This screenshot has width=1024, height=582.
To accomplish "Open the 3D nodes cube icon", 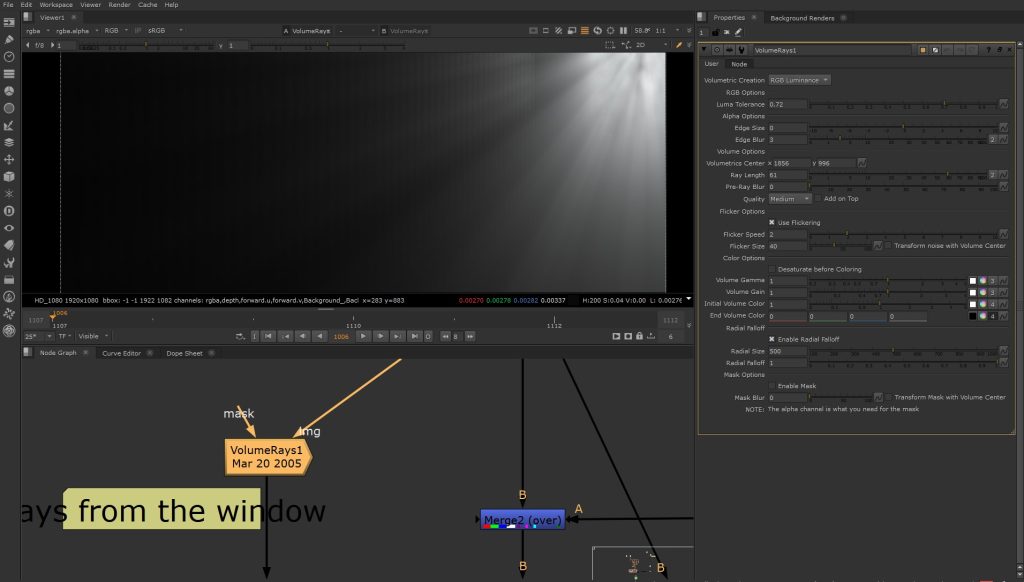I will coord(9,176).
